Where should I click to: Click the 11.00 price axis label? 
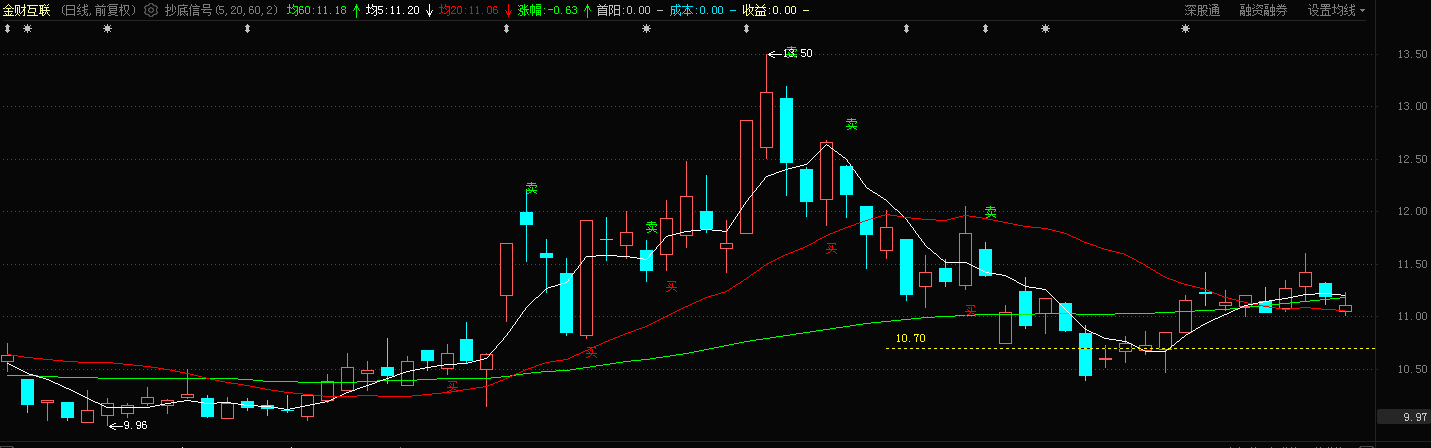point(1411,316)
